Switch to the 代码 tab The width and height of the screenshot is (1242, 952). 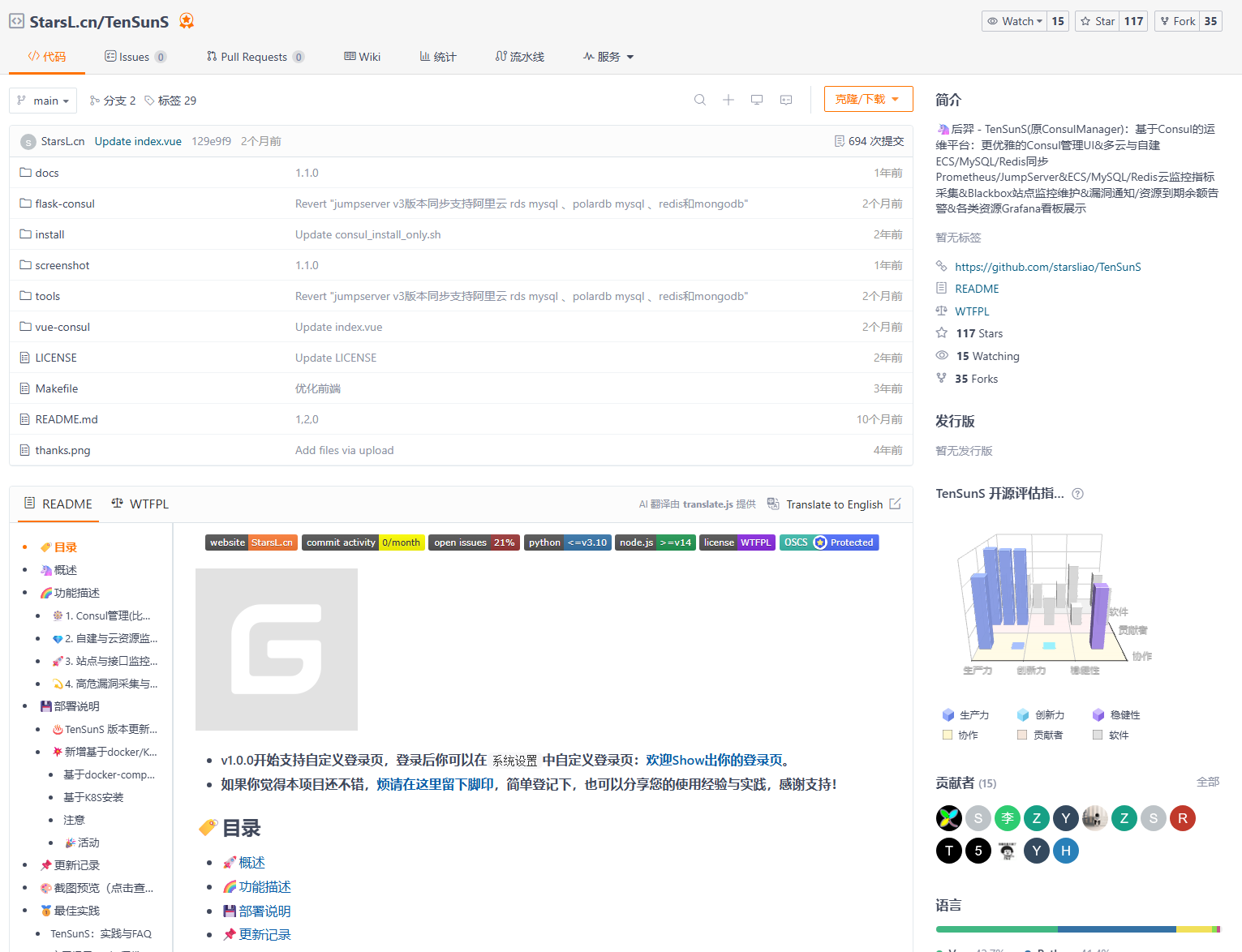47,57
